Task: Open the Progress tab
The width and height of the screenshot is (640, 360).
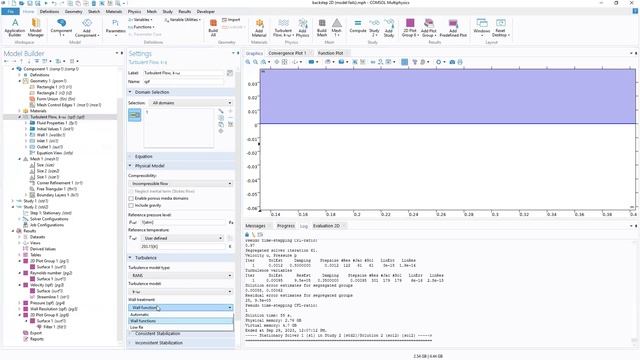Action: coord(286,226)
